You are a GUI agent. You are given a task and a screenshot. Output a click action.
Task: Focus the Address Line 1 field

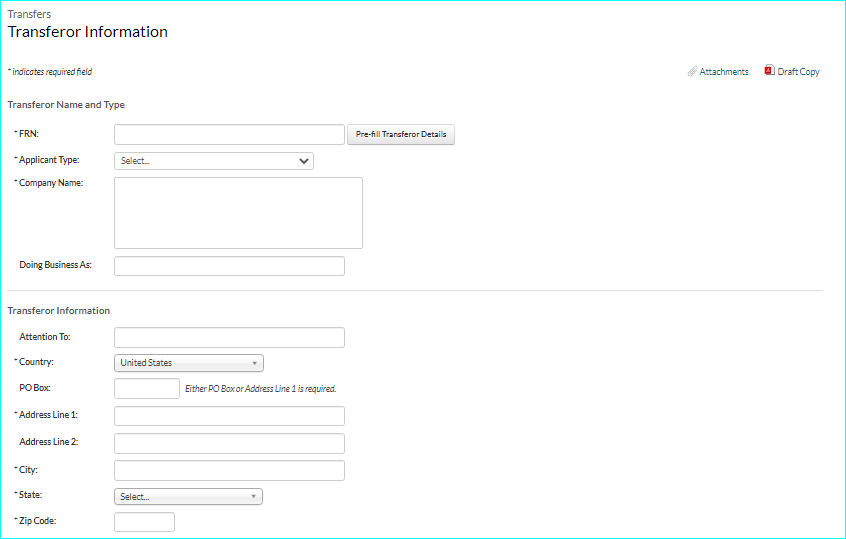(x=229, y=416)
